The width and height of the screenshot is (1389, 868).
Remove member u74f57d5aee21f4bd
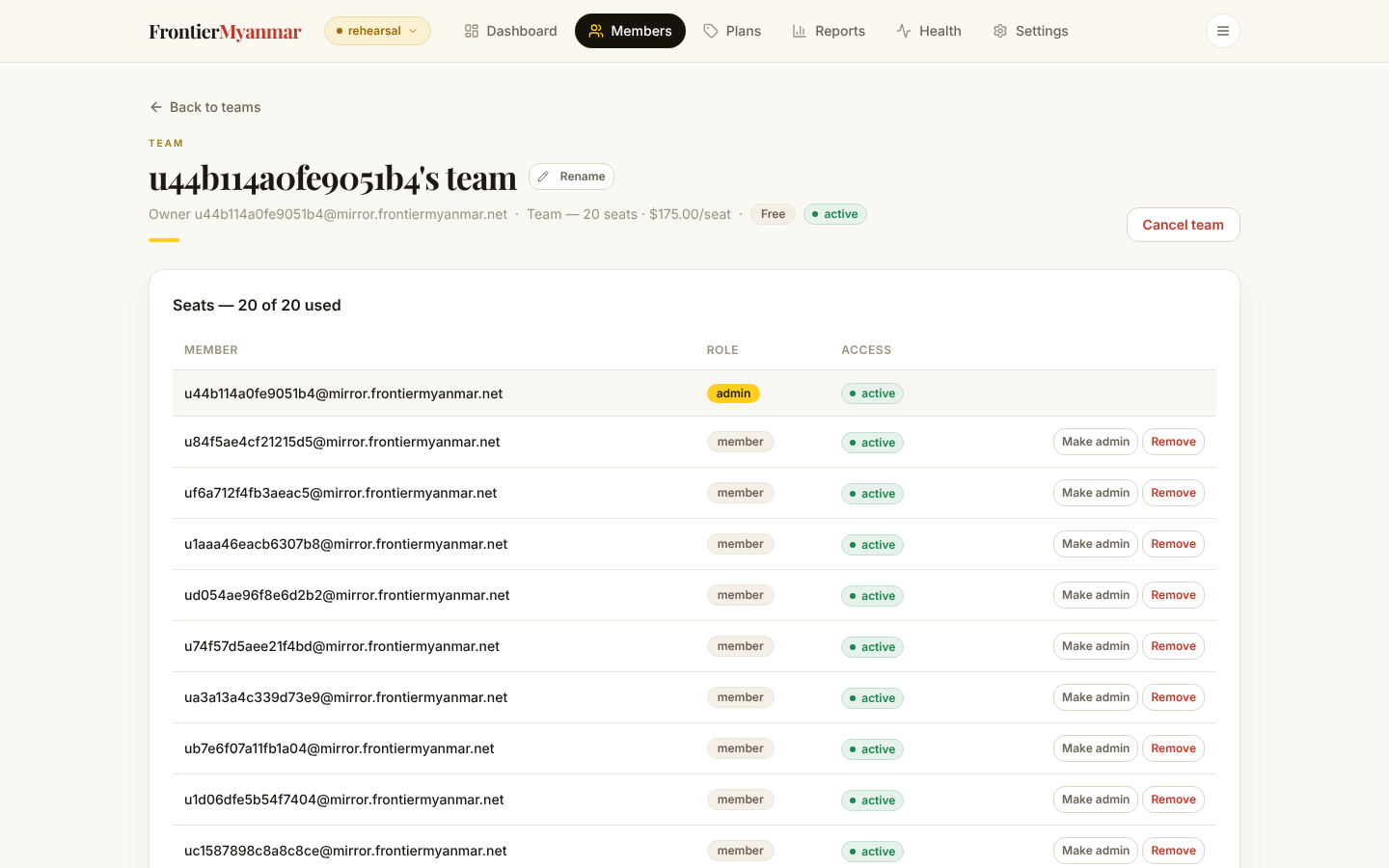1173,646
